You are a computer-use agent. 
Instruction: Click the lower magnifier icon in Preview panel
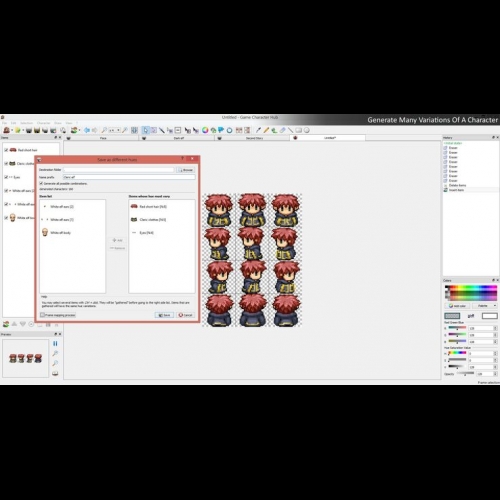(55, 363)
